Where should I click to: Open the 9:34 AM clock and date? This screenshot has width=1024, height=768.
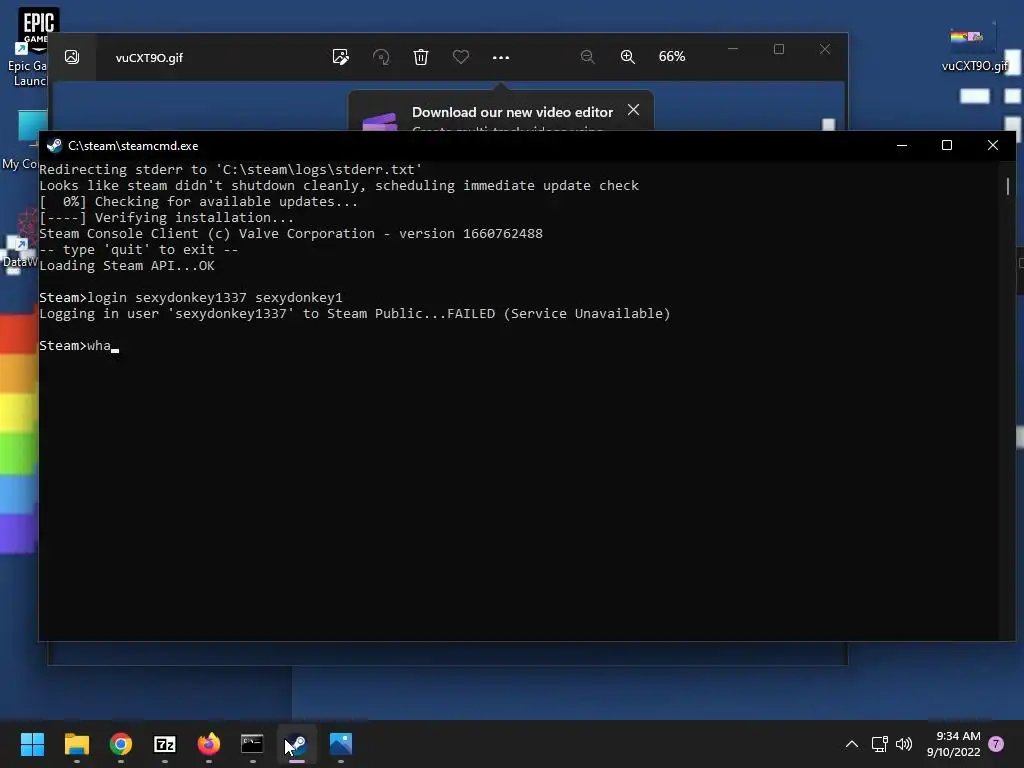coord(953,744)
